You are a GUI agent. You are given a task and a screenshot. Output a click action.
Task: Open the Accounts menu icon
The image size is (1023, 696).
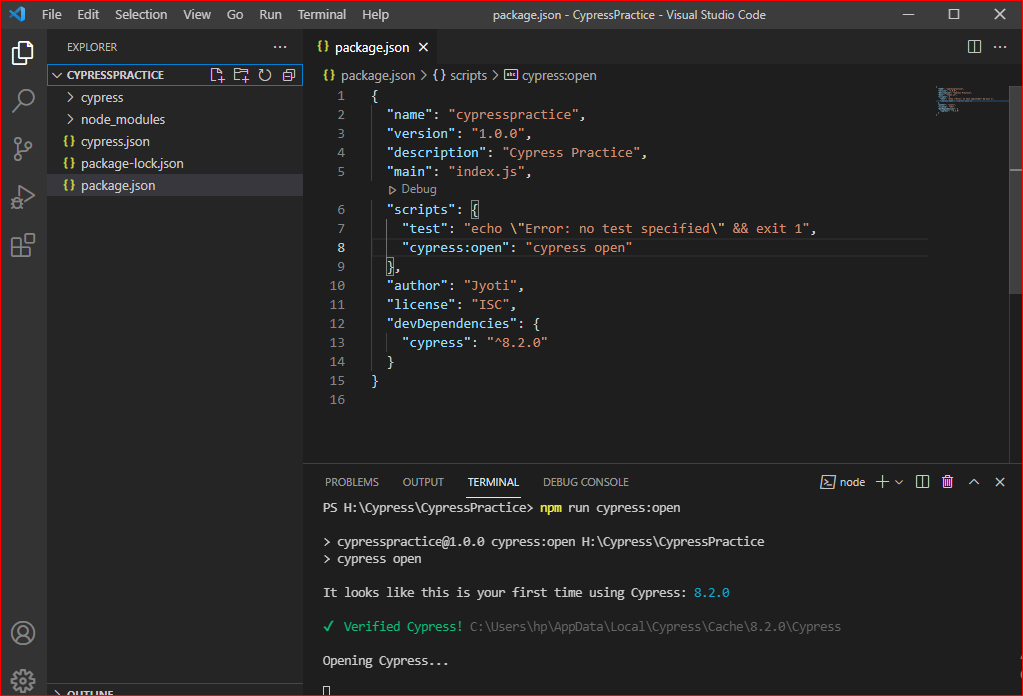(x=23, y=633)
